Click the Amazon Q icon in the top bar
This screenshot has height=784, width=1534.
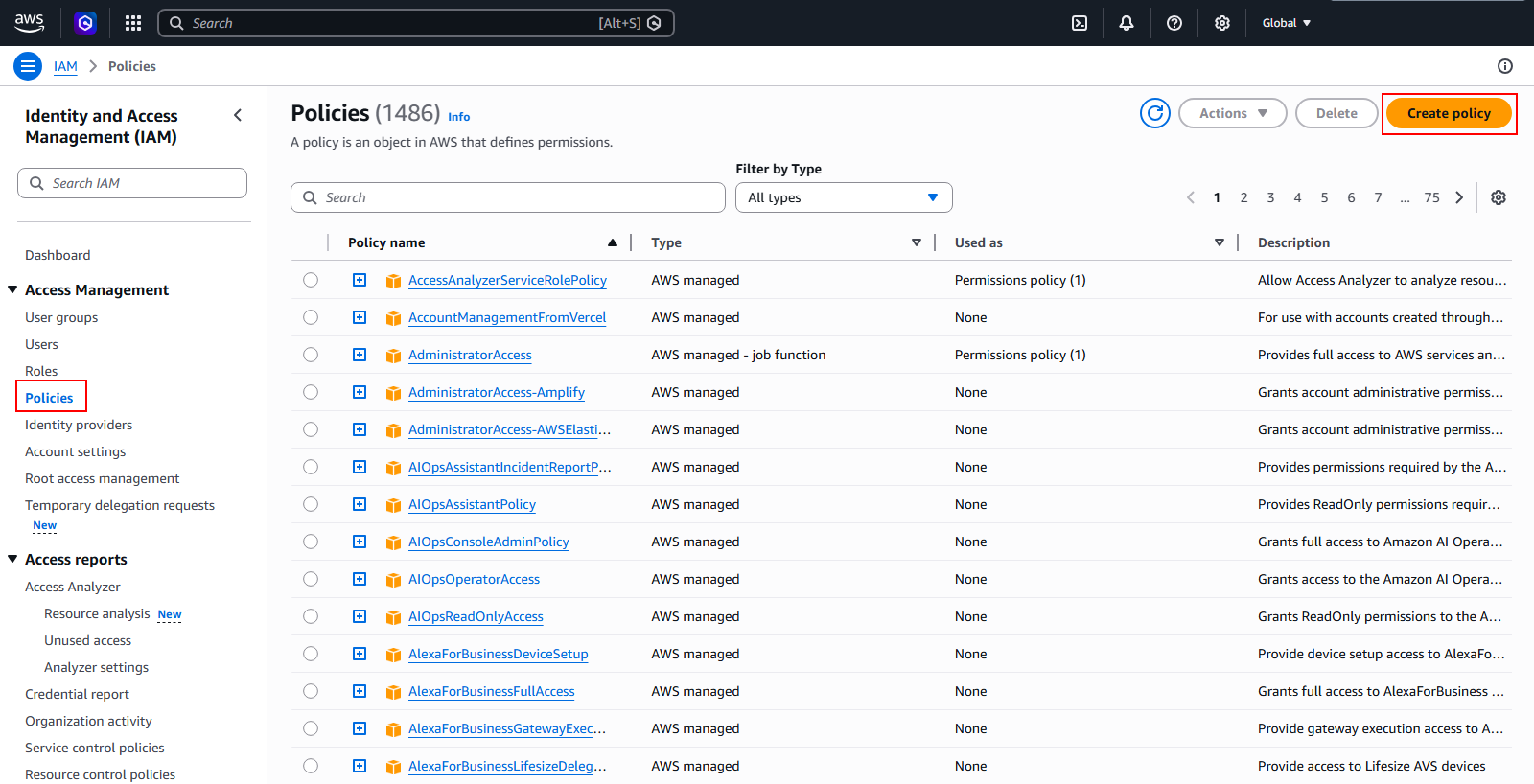[x=85, y=23]
